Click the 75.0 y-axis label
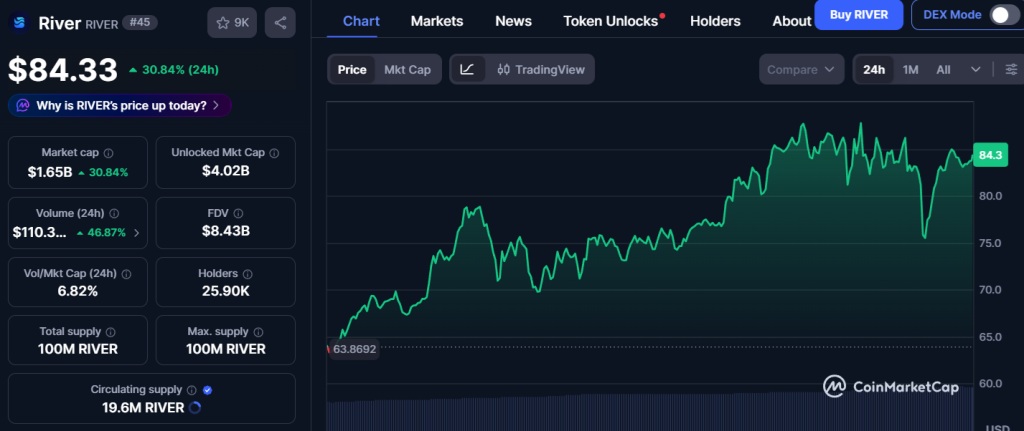 click(990, 243)
